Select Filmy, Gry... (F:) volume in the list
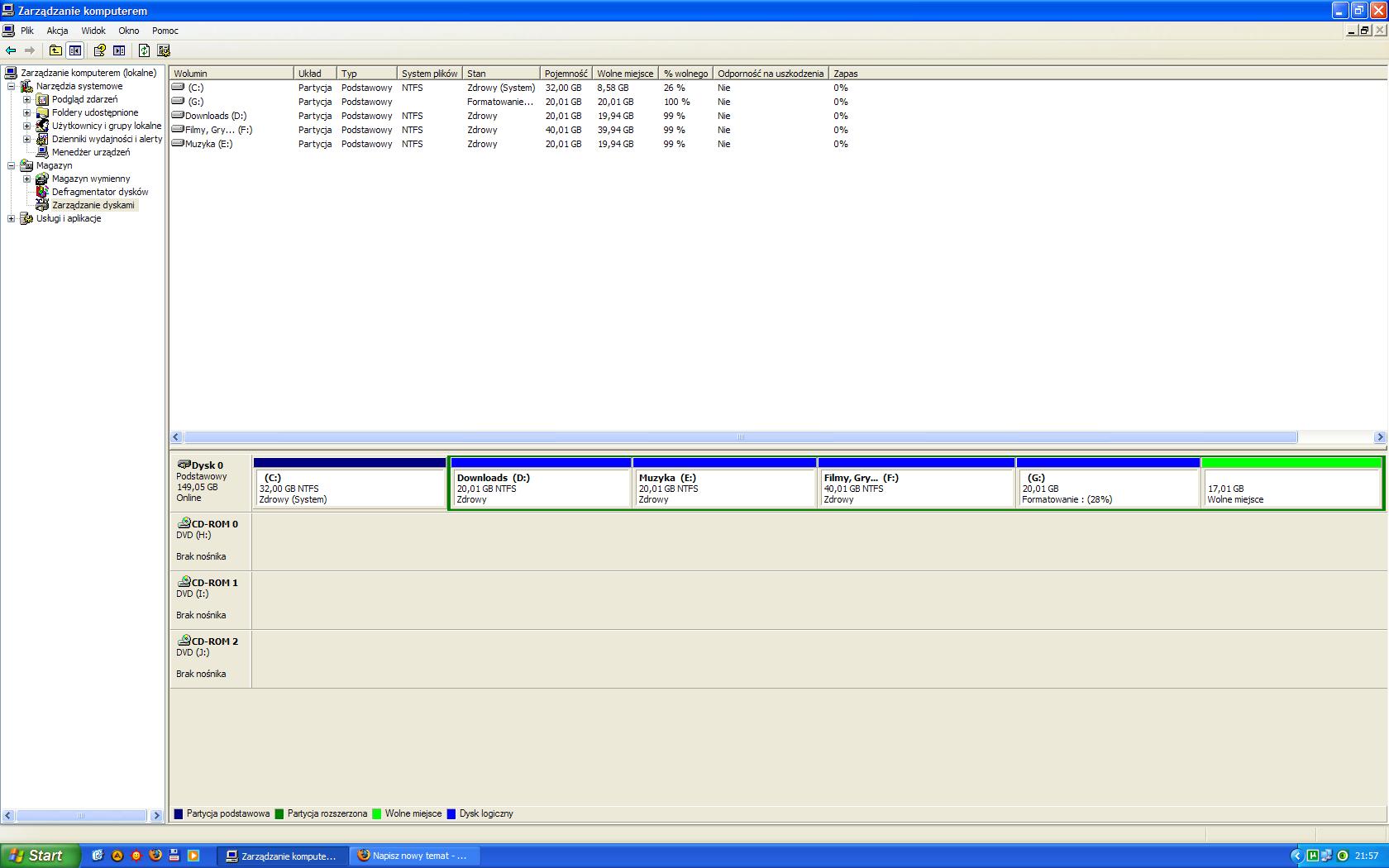Image resolution: width=1389 pixels, height=868 pixels. pos(219,130)
